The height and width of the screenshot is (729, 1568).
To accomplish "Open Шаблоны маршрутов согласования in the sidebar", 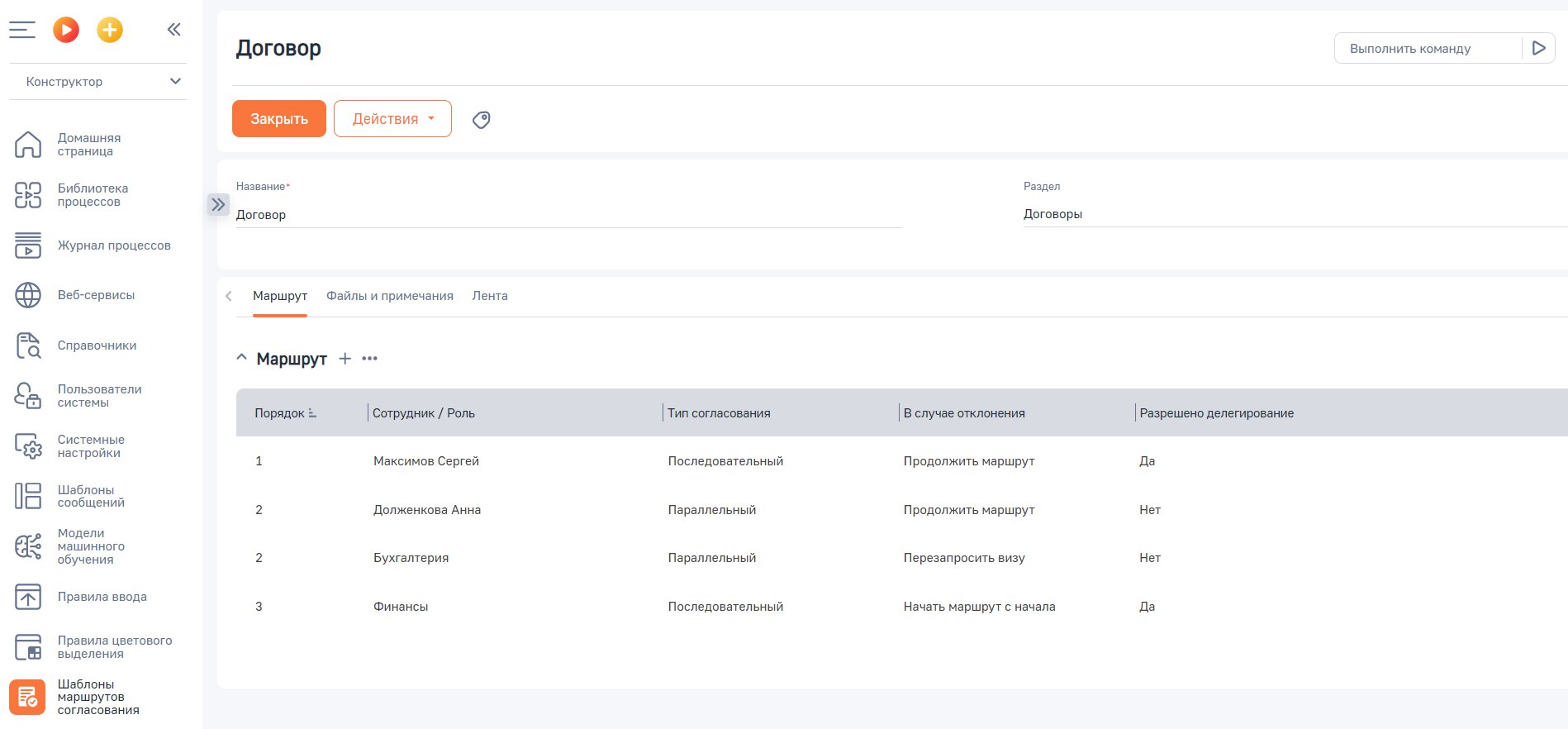I will [97, 697].
